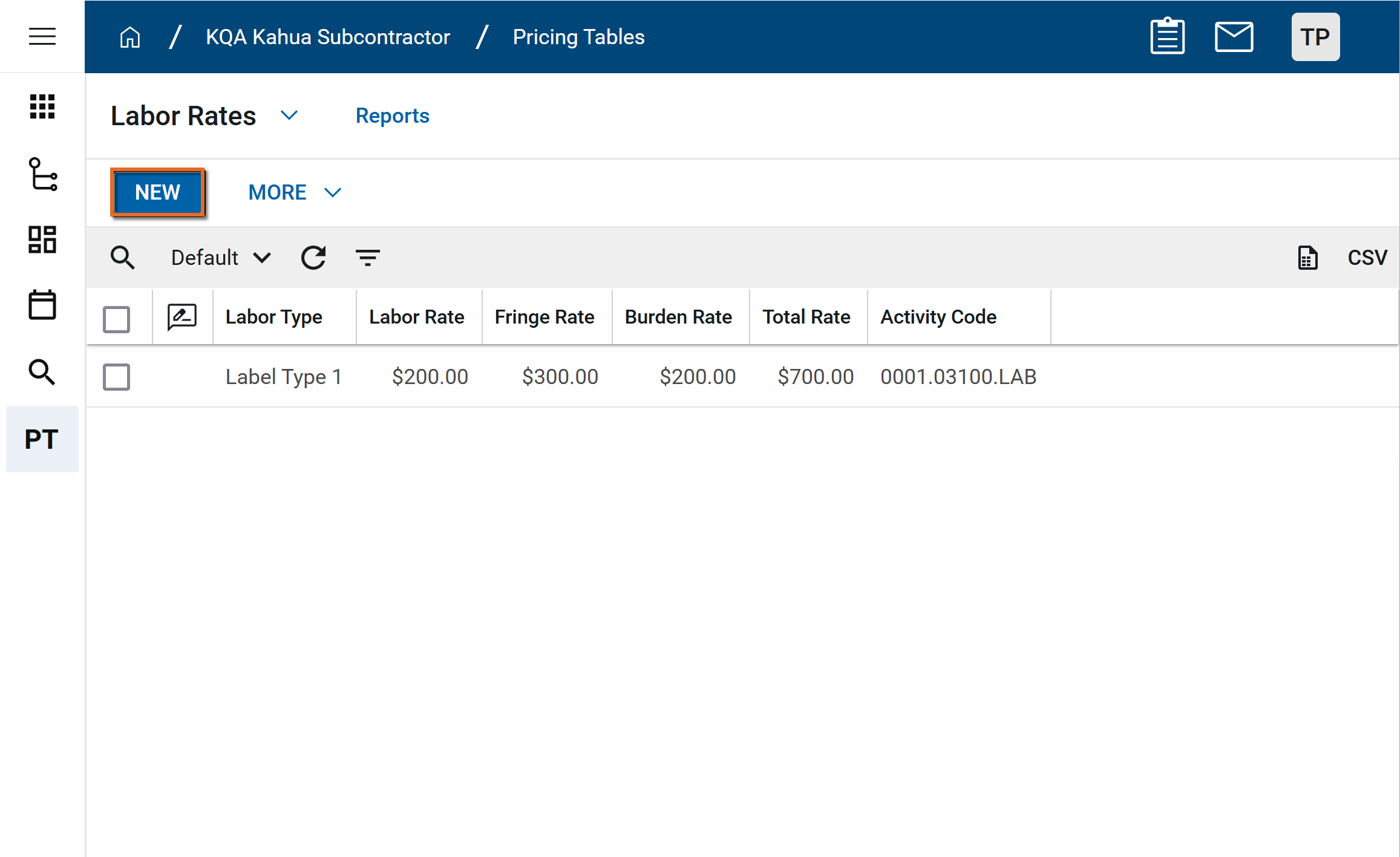
Task: Open the hamburger navigation menu
Action: coord(42,37)
